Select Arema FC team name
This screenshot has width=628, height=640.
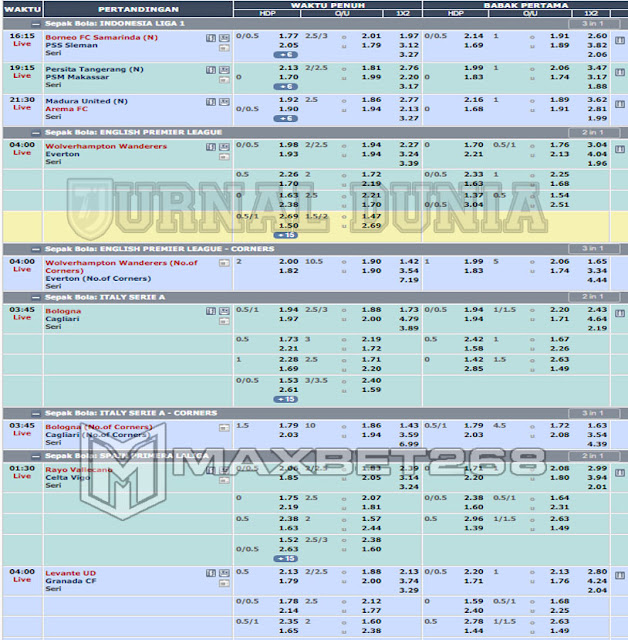pyautogui.click(x=67, y=109)
